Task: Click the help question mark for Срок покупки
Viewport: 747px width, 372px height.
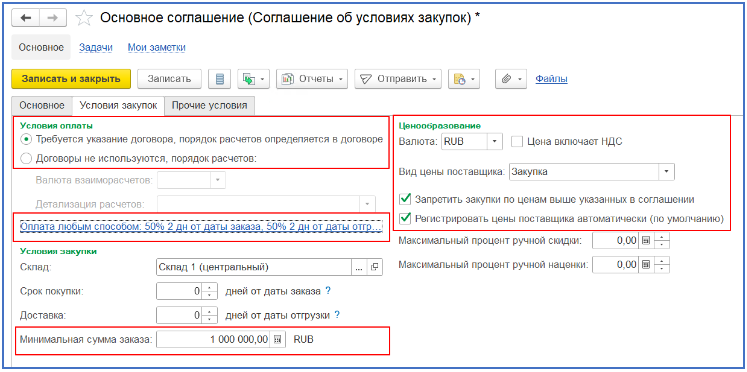Action: point(328,291)
